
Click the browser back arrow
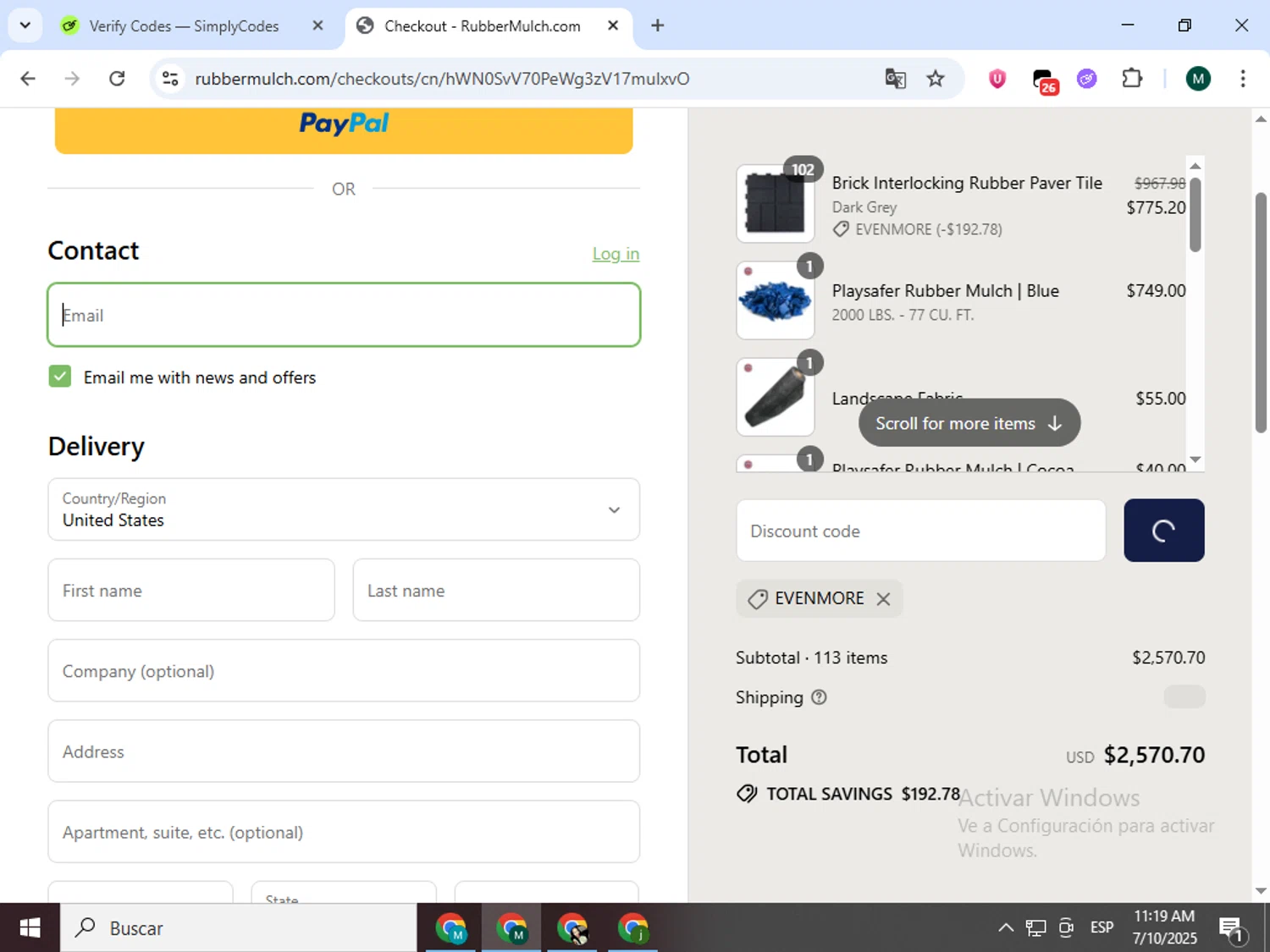click(x=28, y=79)
